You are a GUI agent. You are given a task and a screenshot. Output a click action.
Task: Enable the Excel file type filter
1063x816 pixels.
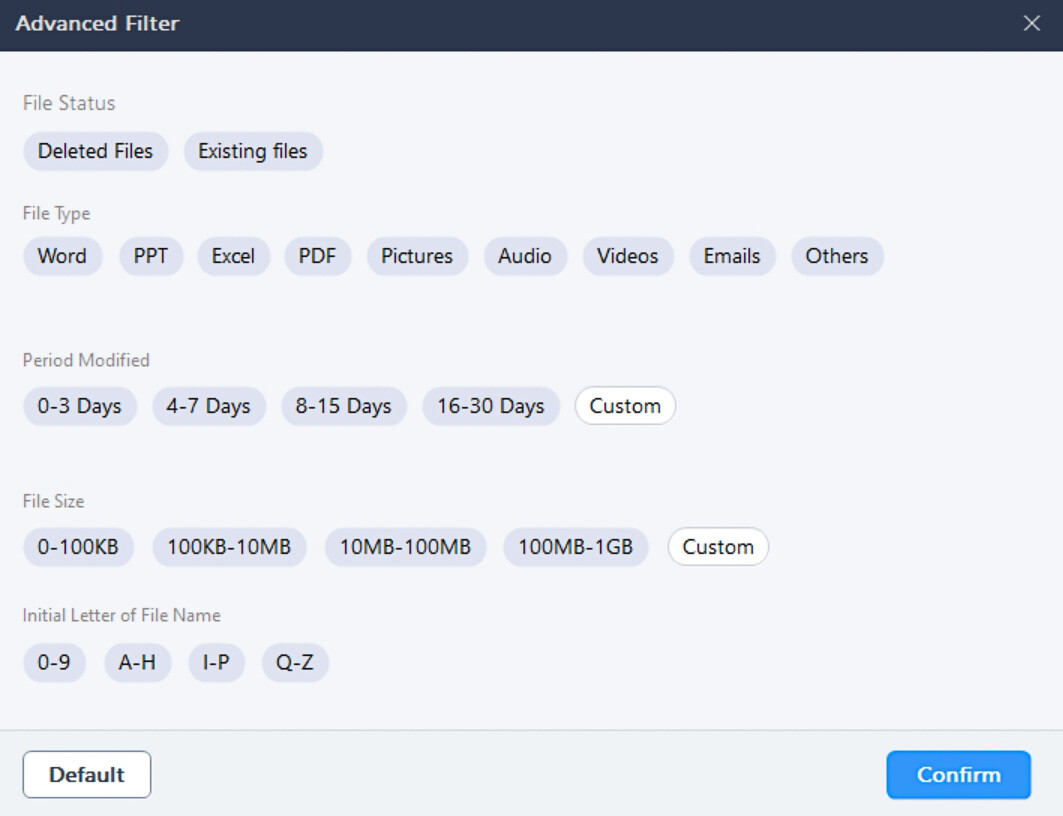point(233,256)
